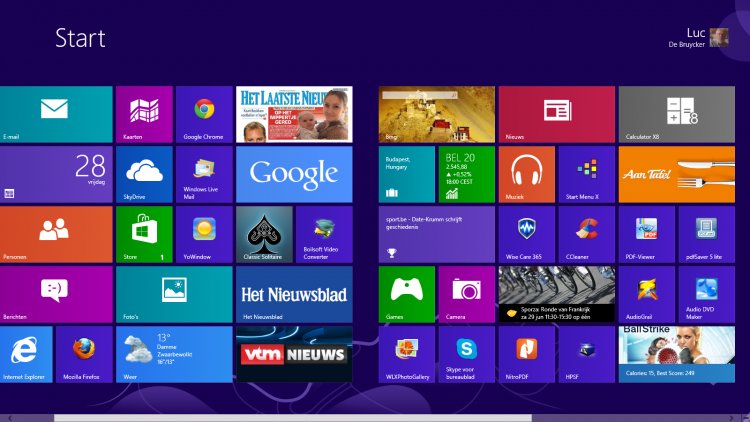
Task: Open Calculator X8 tile
Action: point(676,114)
